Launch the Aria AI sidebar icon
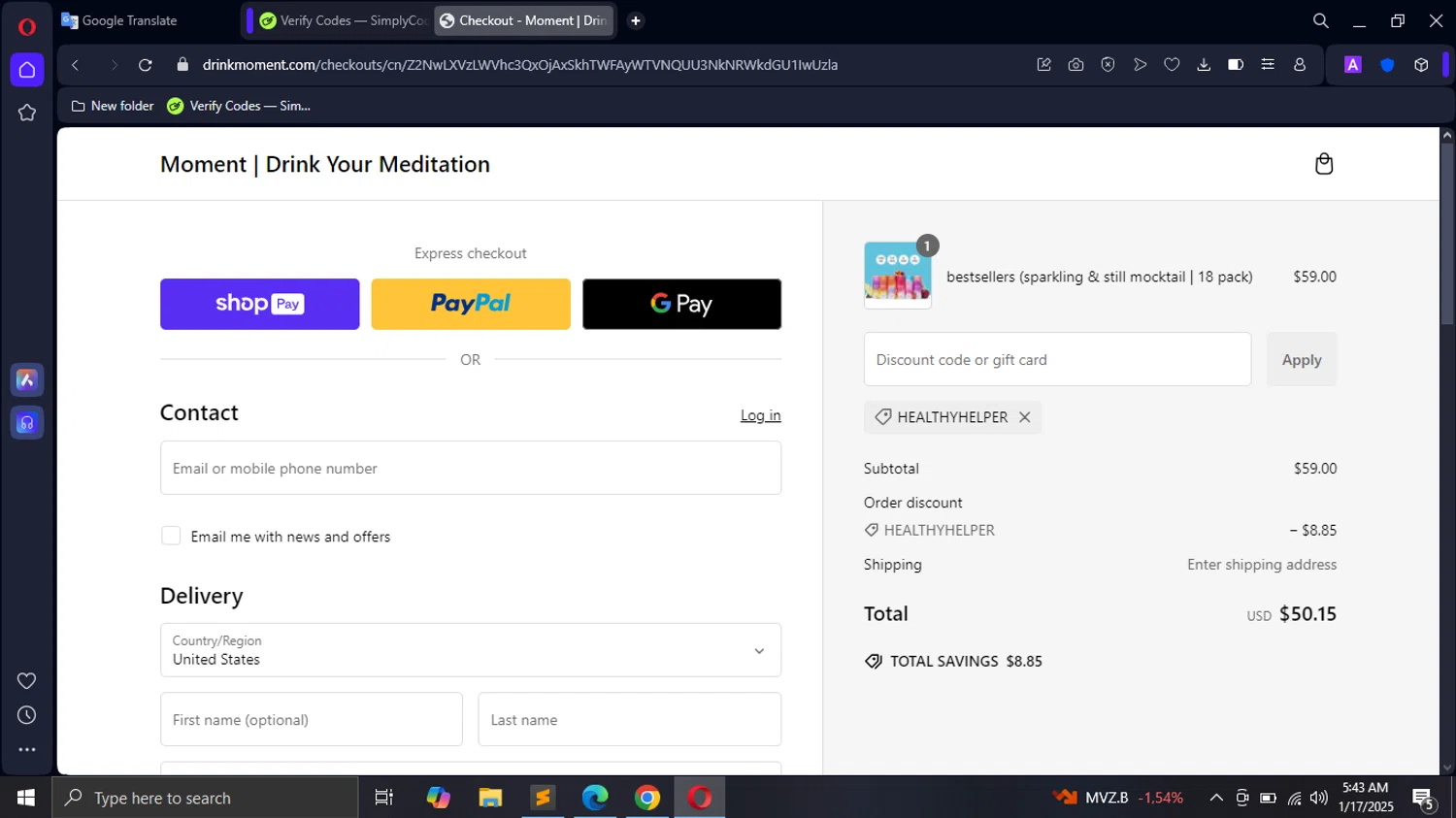This screenshot has width=1456, height=818. point(27,380)
